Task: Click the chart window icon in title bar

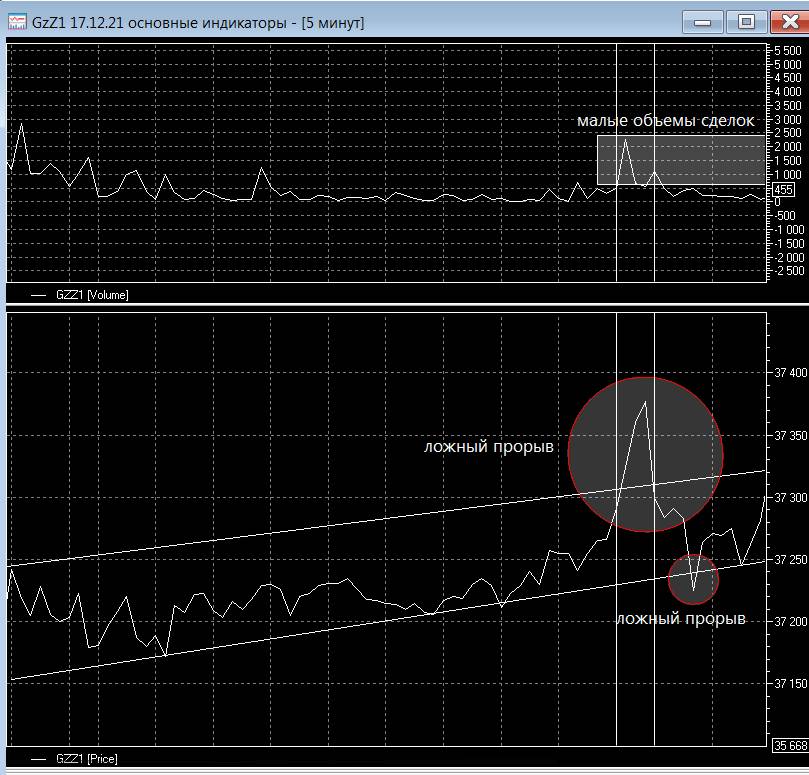Action: [17, 22]
